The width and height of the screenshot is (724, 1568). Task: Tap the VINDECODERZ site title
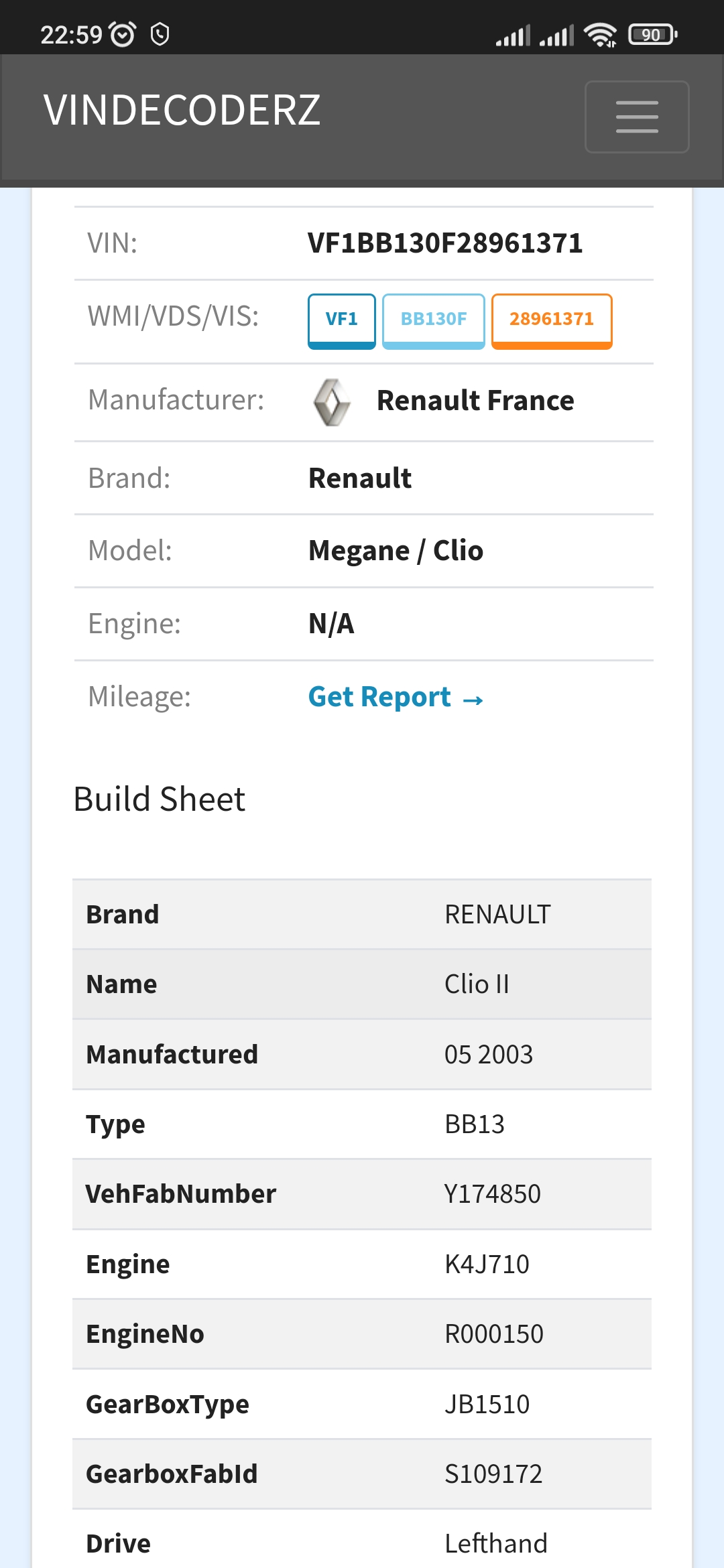182,110
